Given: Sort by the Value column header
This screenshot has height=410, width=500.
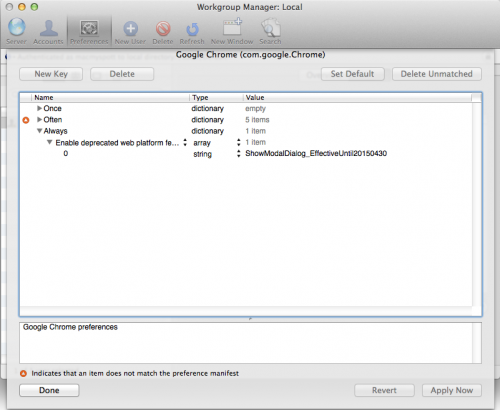Looking at the screenshot, I should point(357,98).
